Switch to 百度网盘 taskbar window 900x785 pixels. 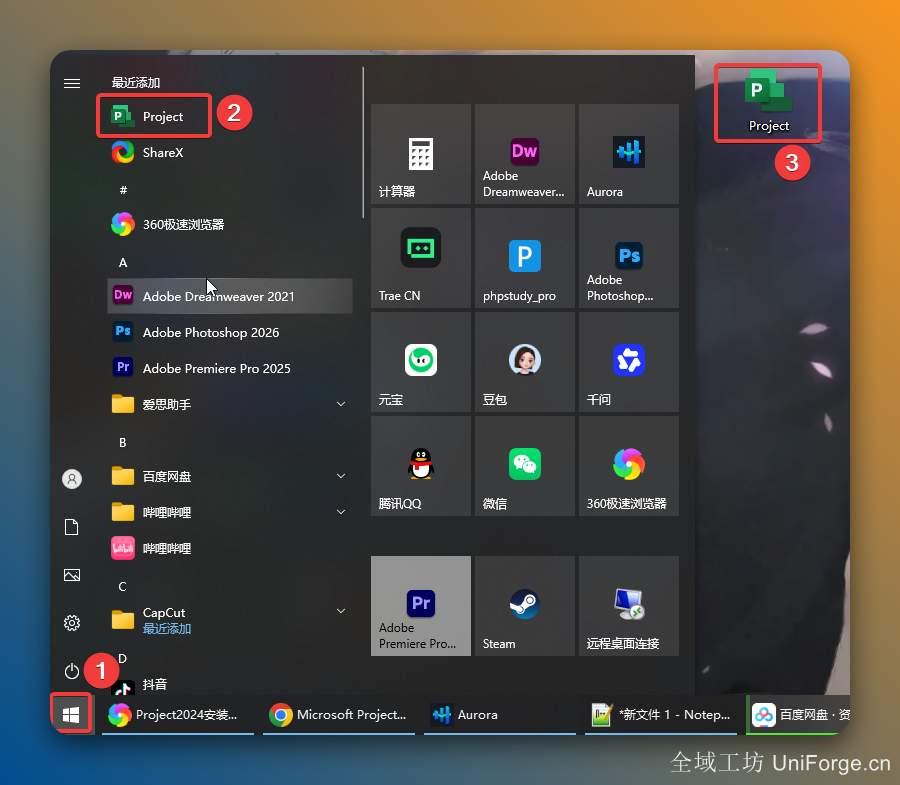coord(798,715)
